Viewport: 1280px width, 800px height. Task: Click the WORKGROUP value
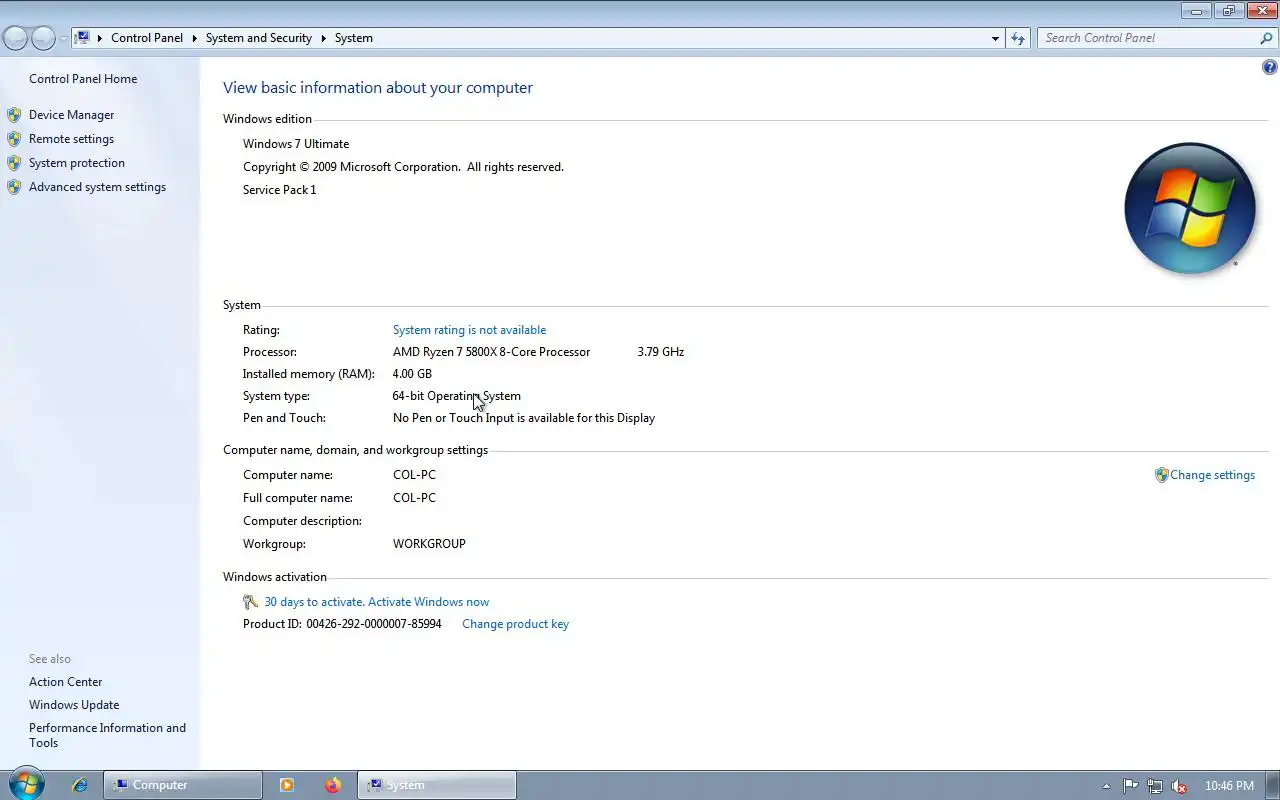429,544
